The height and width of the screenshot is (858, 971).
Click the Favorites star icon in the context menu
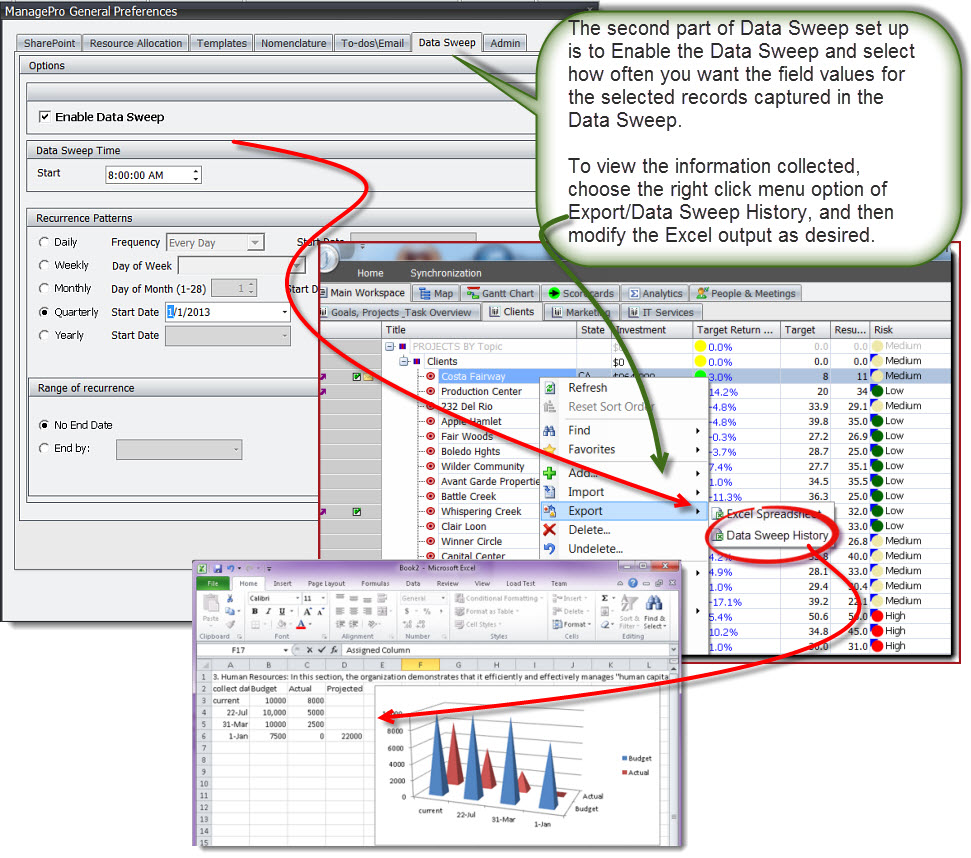pyautogui.click(x=549, y=449)
